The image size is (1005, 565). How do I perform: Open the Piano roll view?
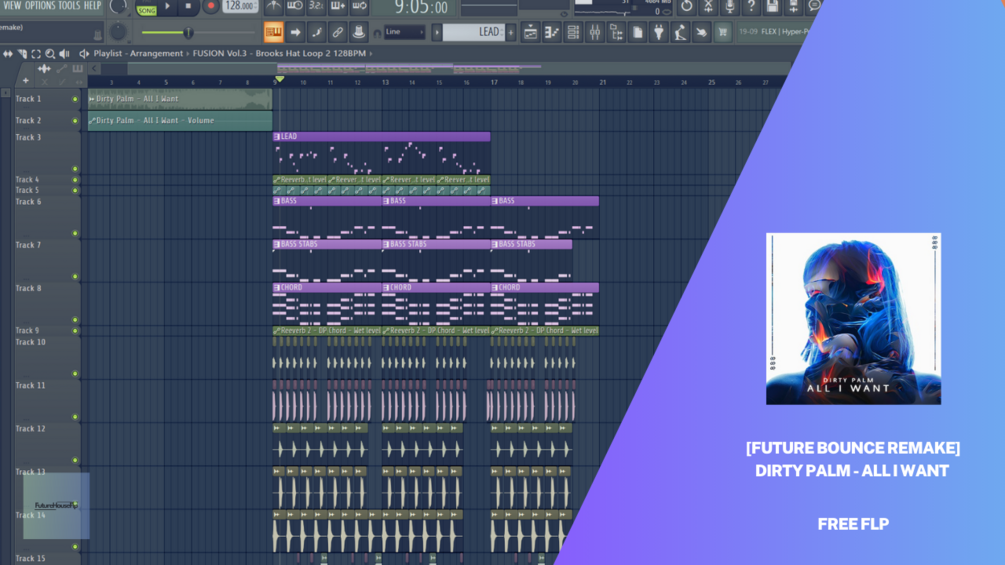click(552, 32)
